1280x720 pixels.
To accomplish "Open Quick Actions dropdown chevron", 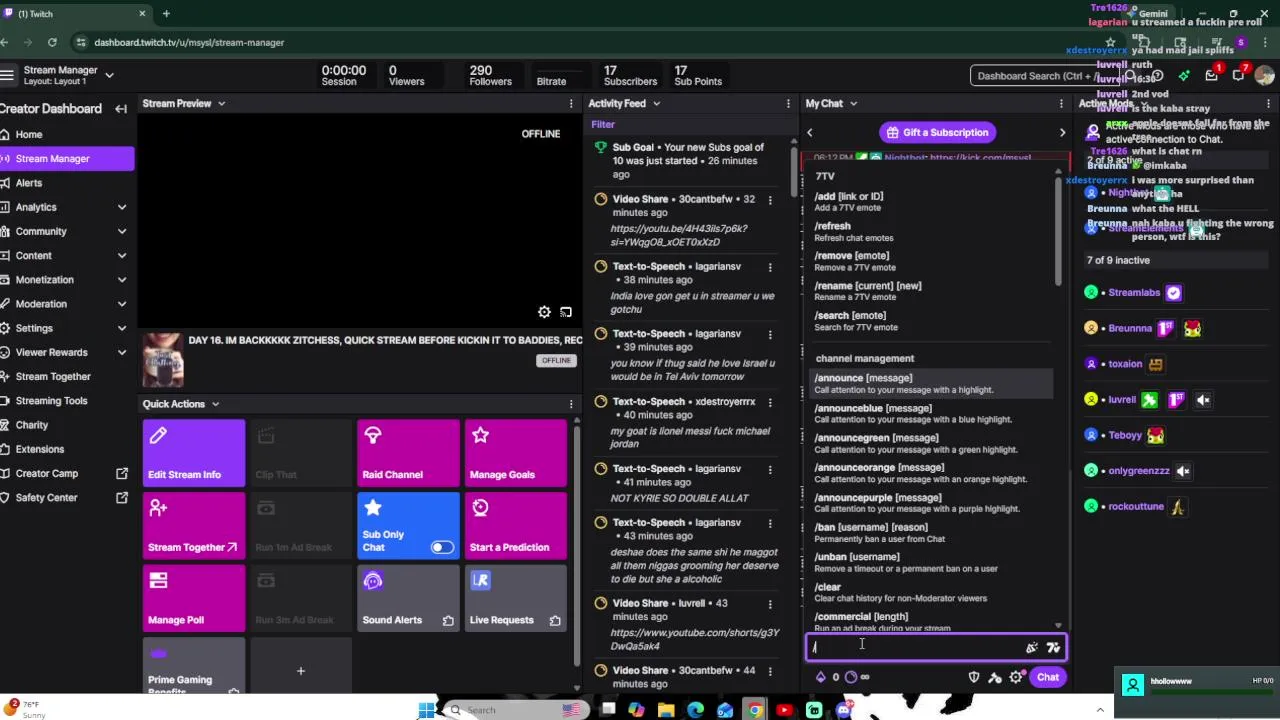I will (215, 404).
